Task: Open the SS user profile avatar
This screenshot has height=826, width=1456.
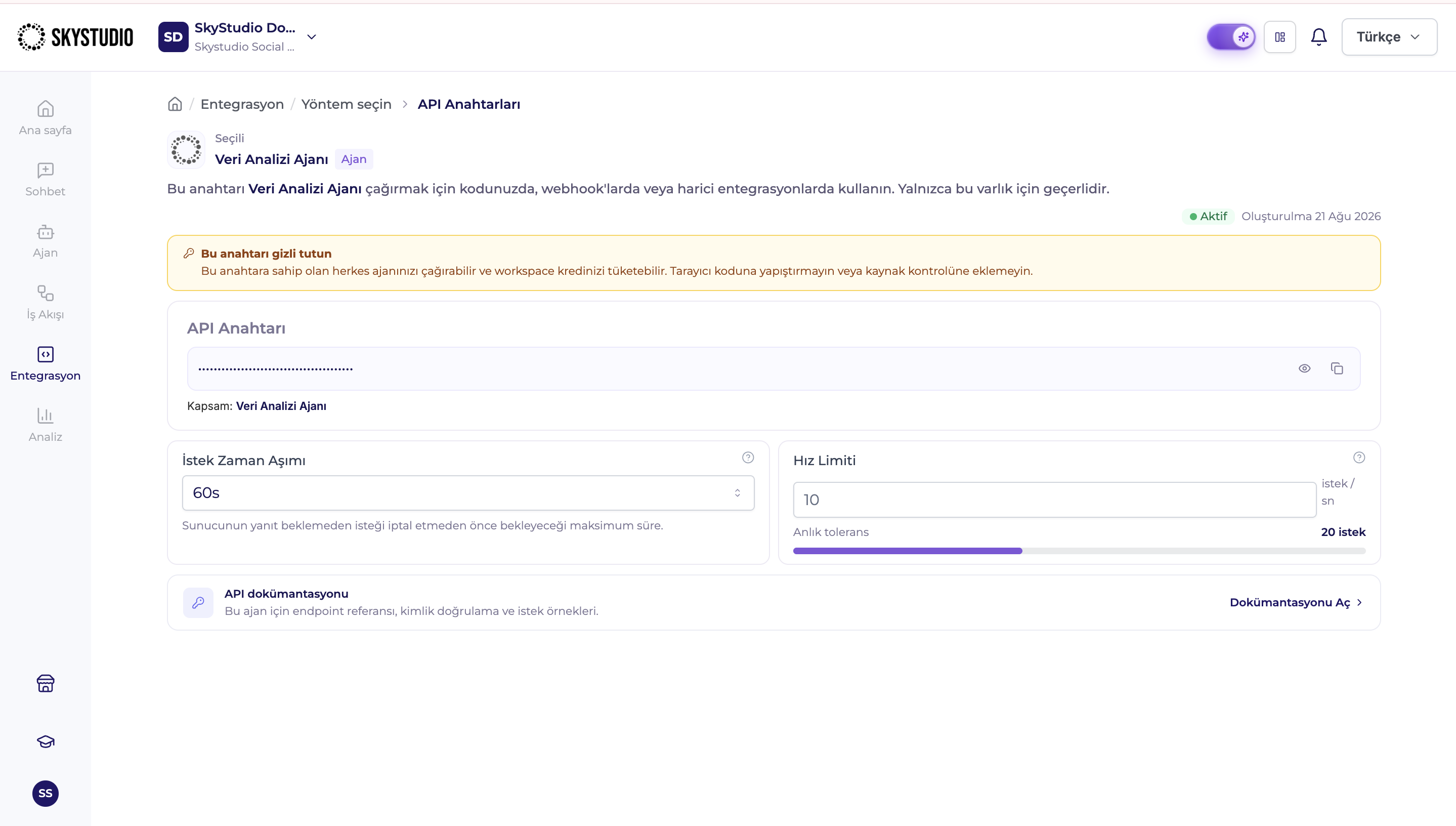Action: pyautogui.click(x=46, y=793)
